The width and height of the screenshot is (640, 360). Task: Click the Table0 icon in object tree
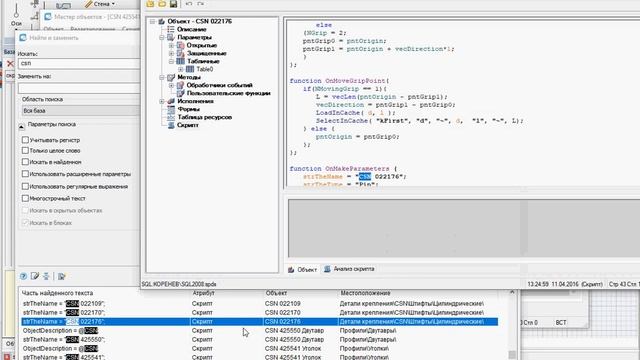[190, 69]
